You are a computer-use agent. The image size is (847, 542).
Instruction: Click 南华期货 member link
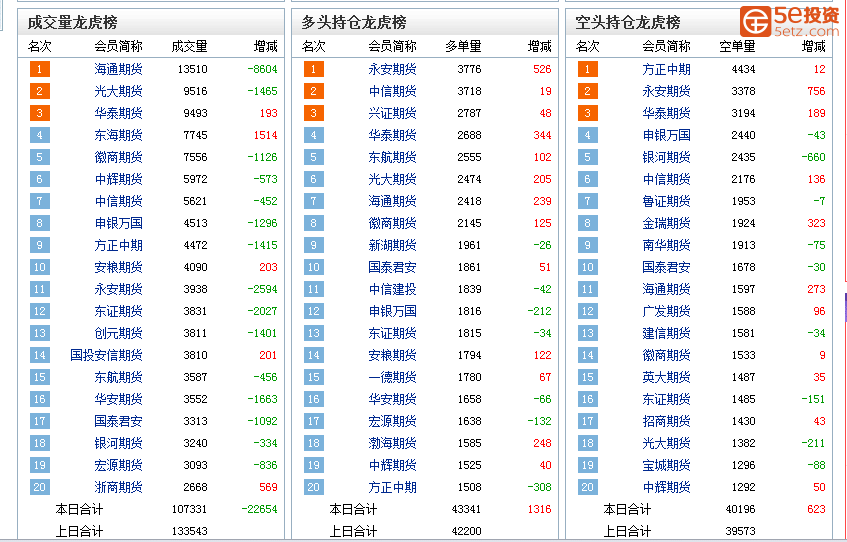point(666,245)
